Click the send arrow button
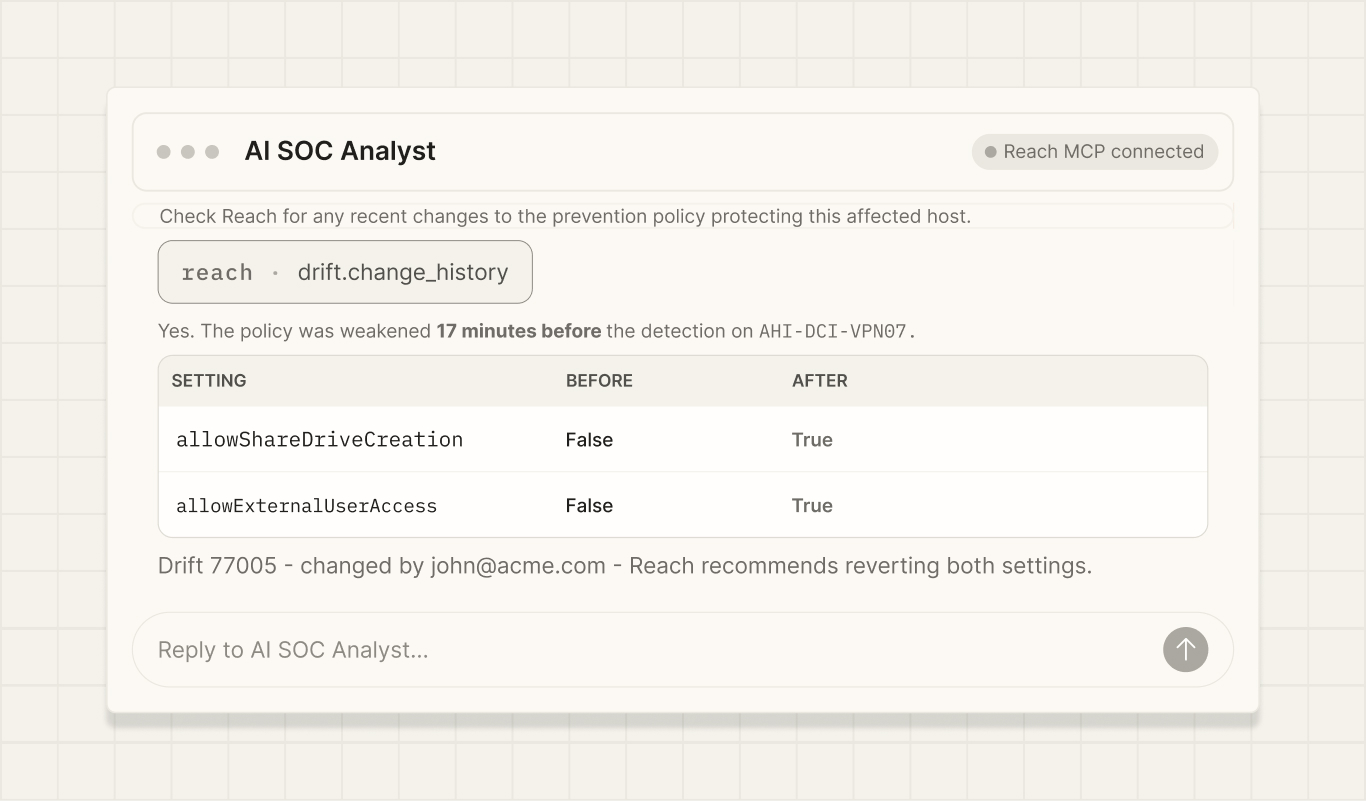The width and height of the screenshot is (1366, 801). [1185, 649]
